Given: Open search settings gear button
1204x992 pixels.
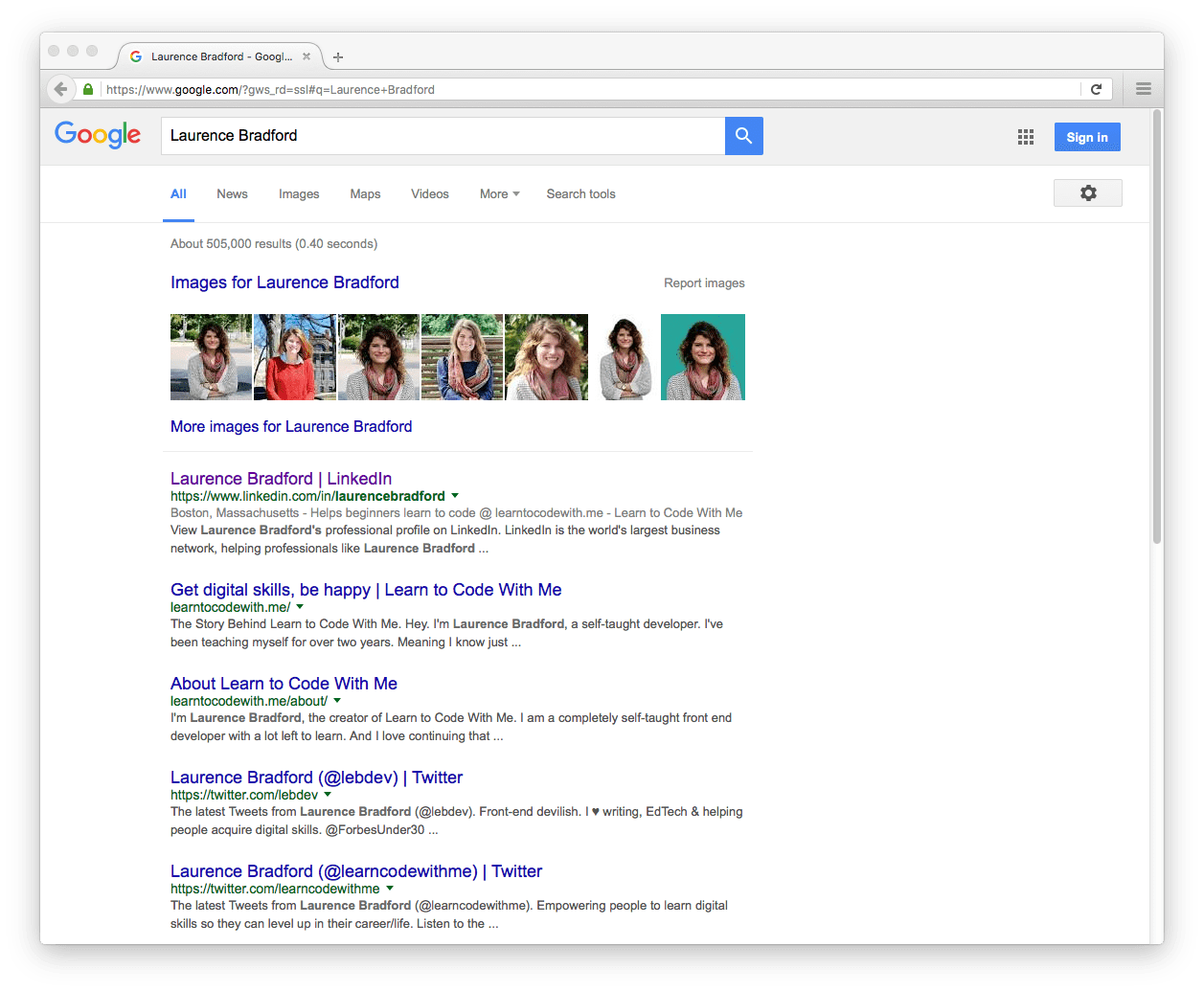Looking at the screenshot, I should click(1088, 192).
